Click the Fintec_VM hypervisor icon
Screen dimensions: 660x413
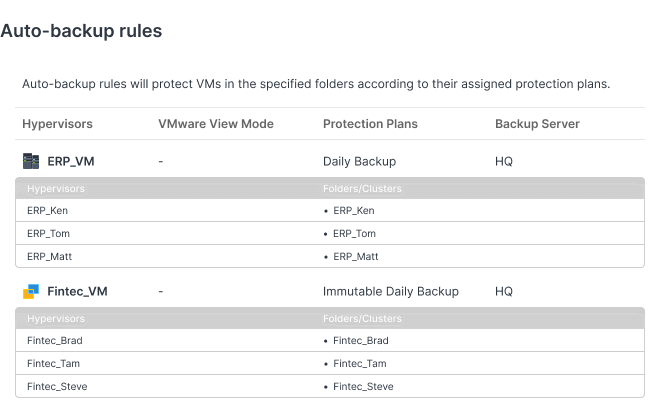(31, 292)
